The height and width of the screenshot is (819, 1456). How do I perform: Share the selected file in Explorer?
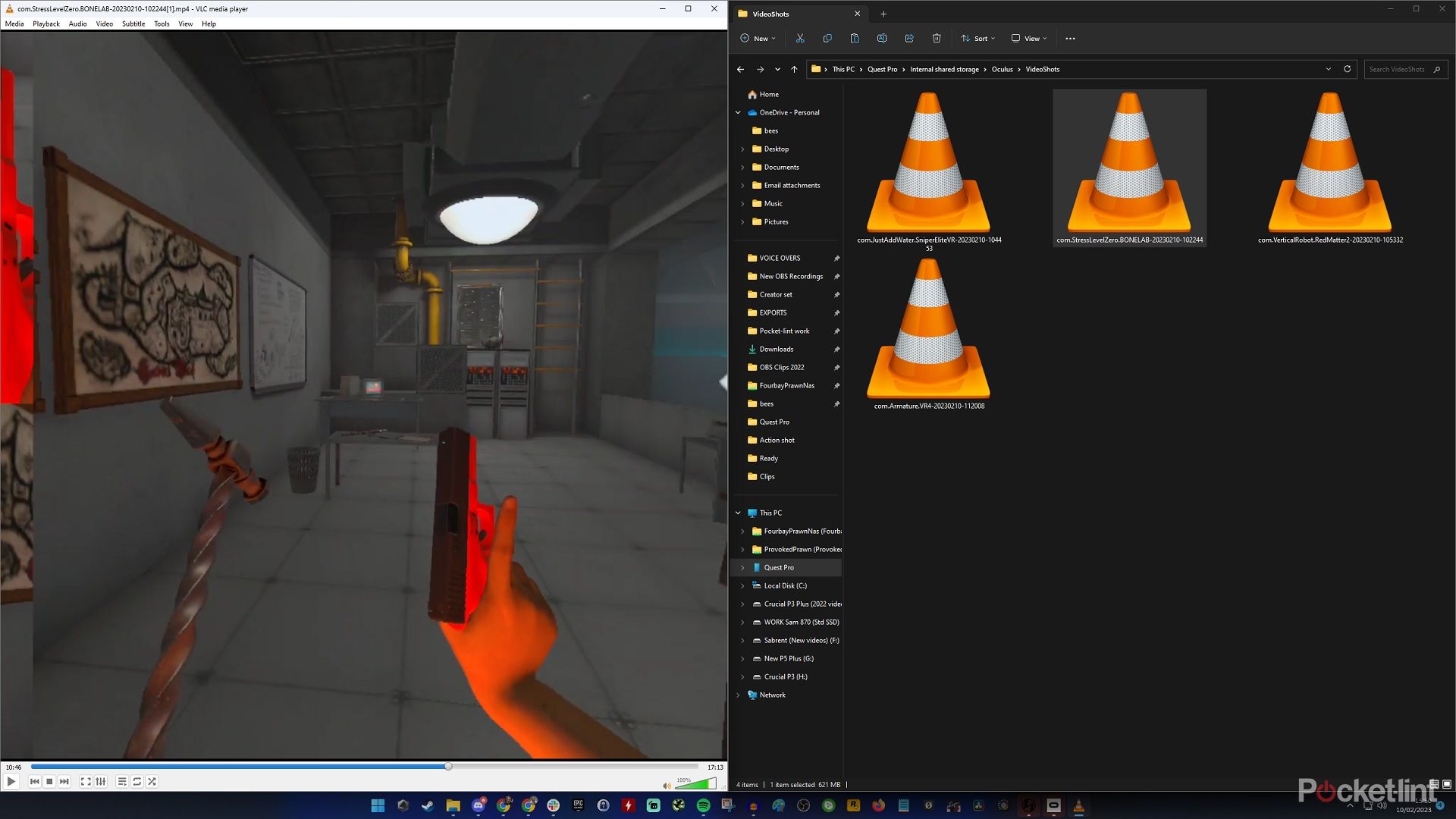point(909,38)
